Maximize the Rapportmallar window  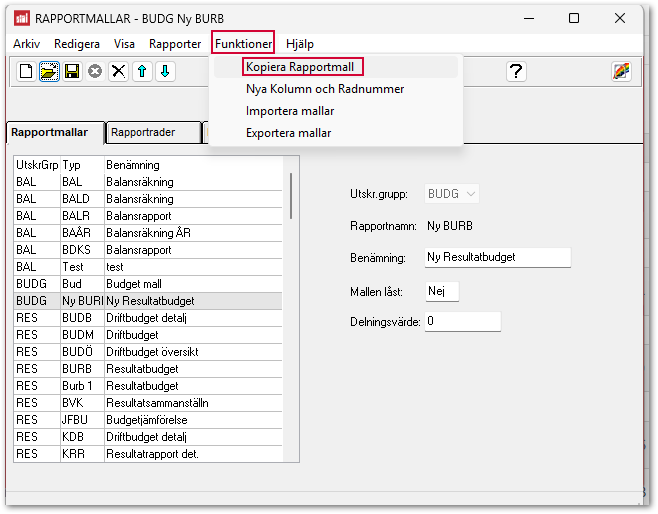coord(574,18)
